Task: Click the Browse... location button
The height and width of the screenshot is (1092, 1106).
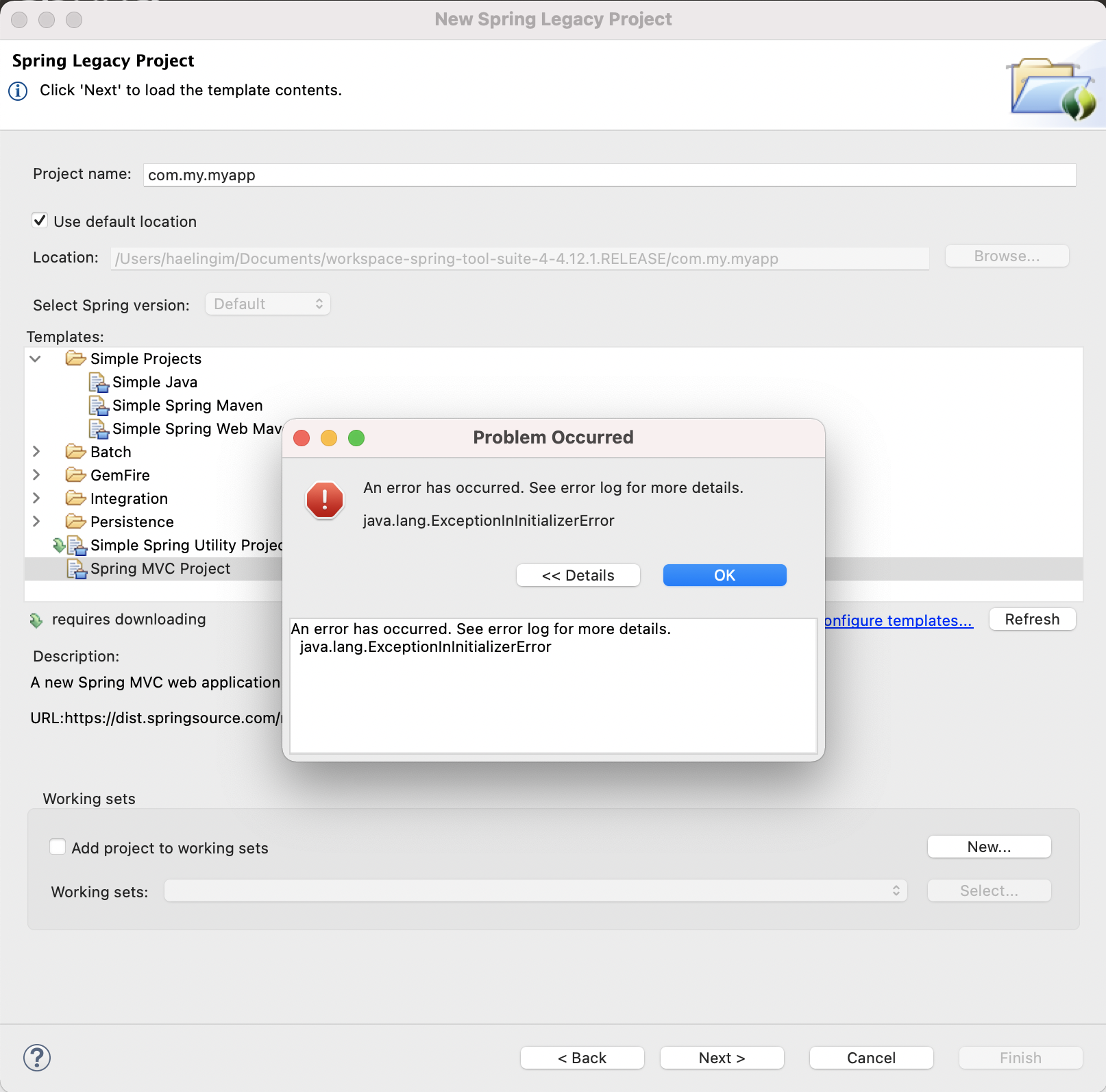Action: 1007,256
